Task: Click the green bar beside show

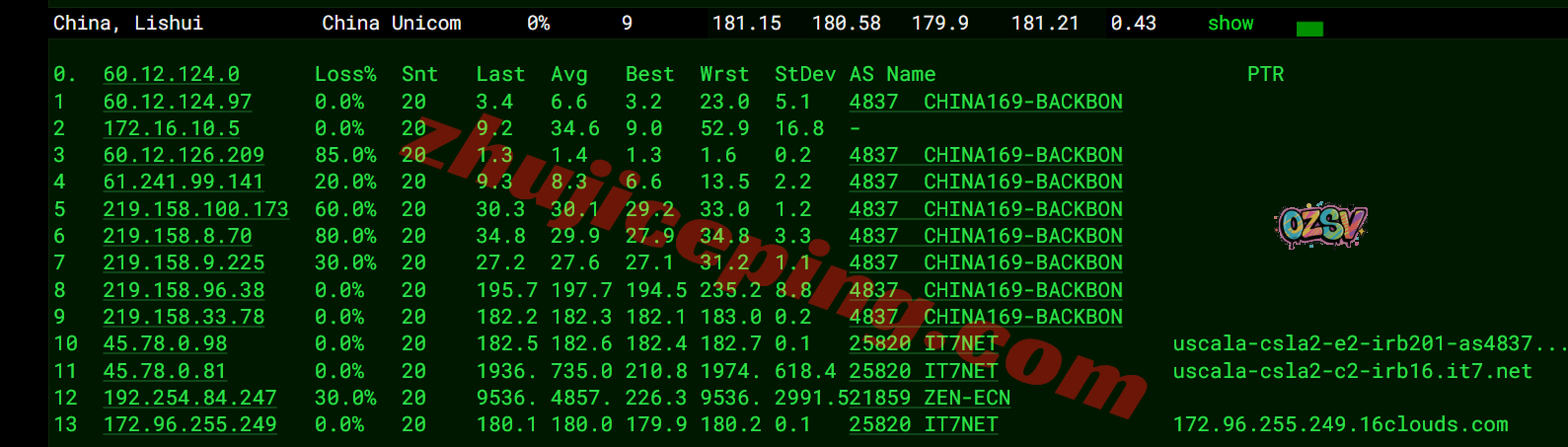Action: [1308, 30]
